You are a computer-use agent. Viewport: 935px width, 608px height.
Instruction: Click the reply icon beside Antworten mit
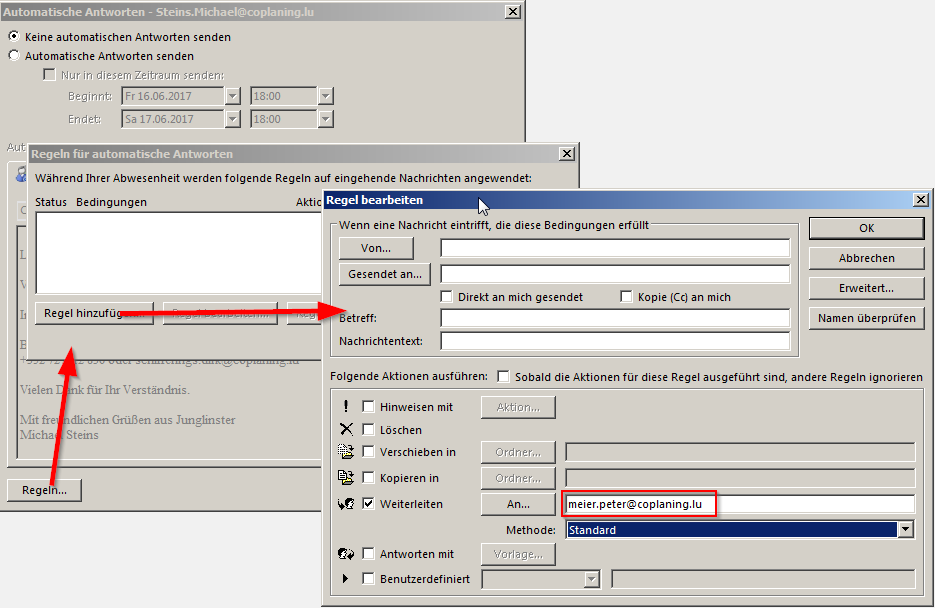(x=346, y=553)
